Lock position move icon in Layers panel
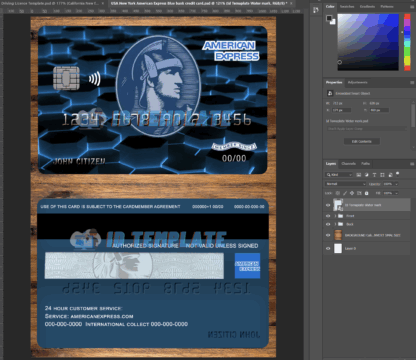The width and height of the screenshot is (416, 360). click(x=352, y=193)
